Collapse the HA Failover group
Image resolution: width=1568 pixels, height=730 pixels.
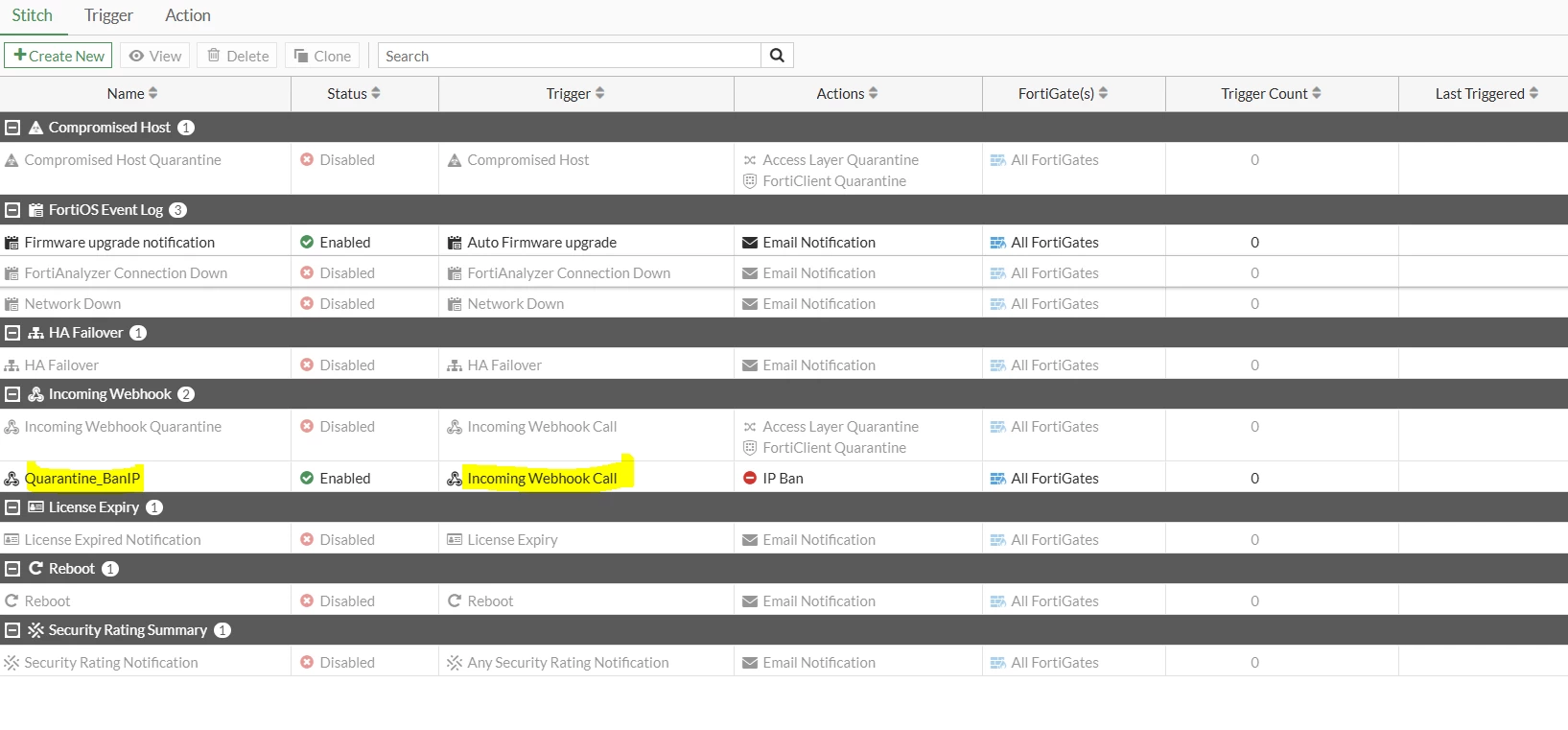point(12,333)
